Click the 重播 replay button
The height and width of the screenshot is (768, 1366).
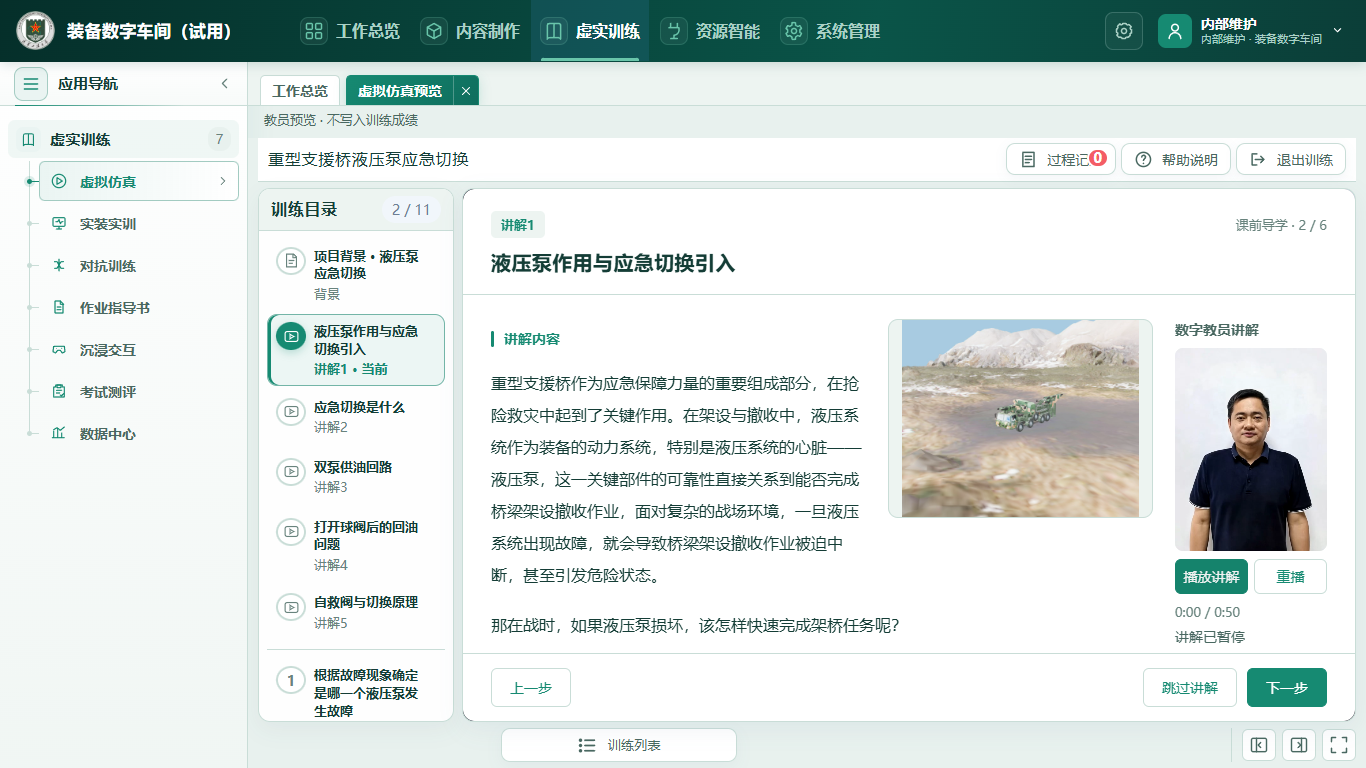tap(1290, 577)
